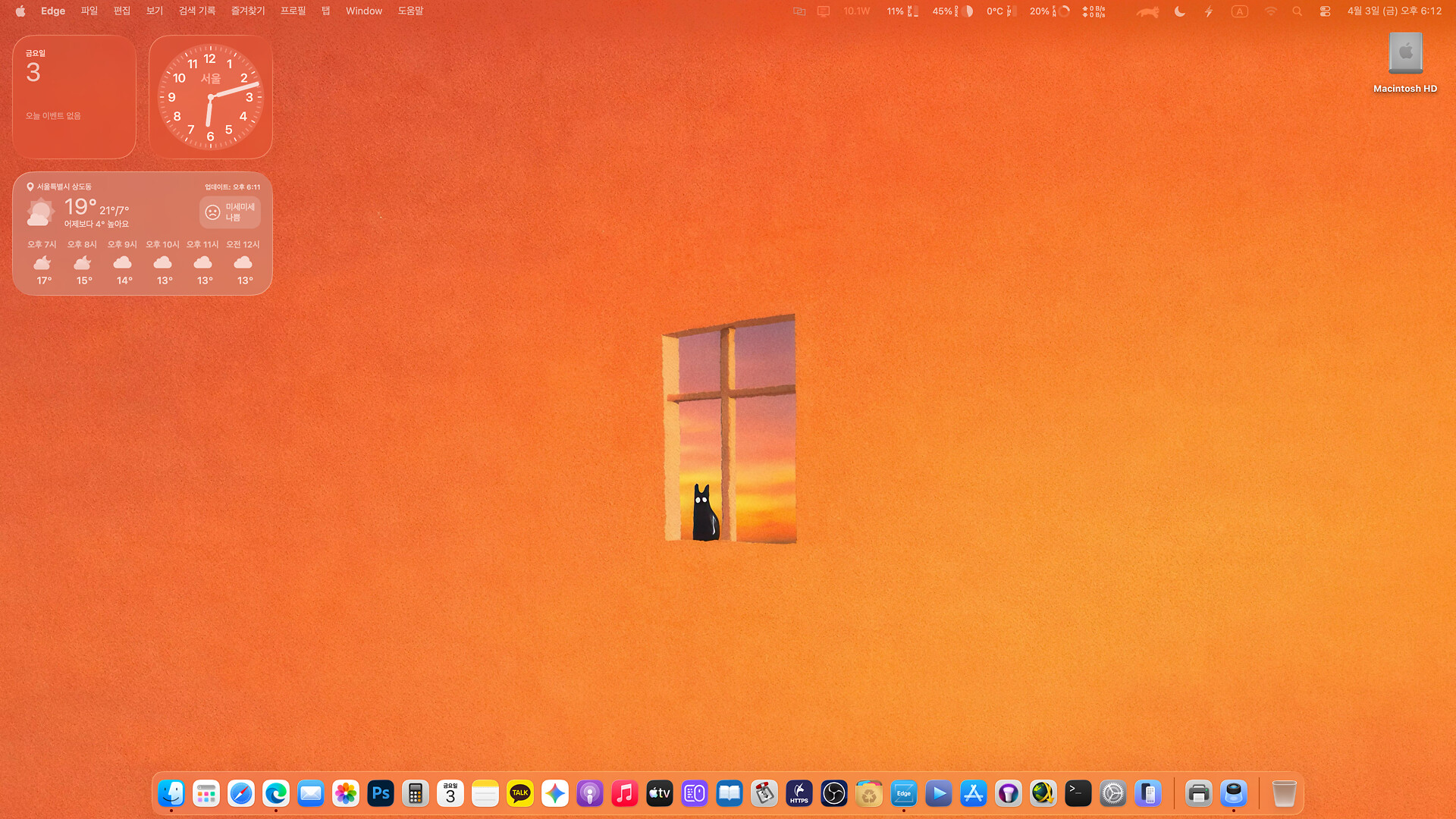Open the App Store icon

tap(974, 794)
